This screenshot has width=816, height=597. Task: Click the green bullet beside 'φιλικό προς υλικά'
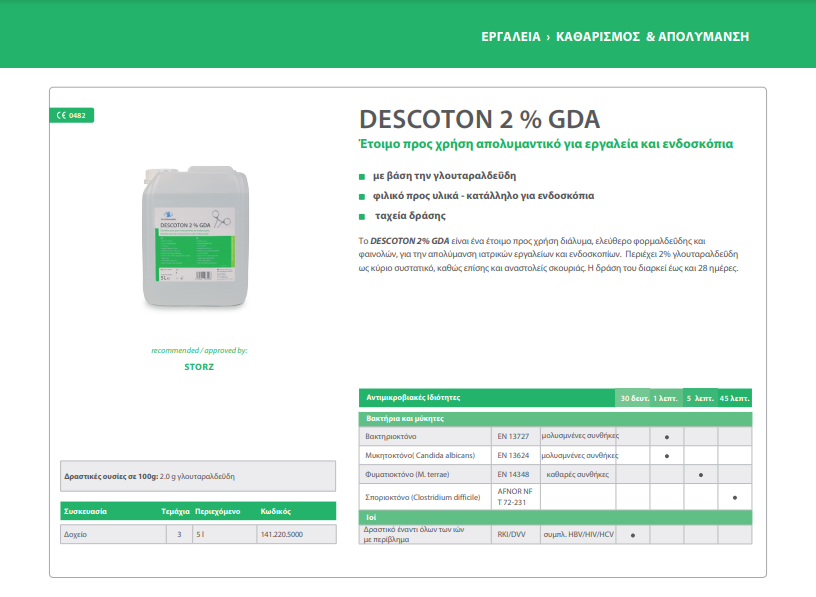pos(362,196)
